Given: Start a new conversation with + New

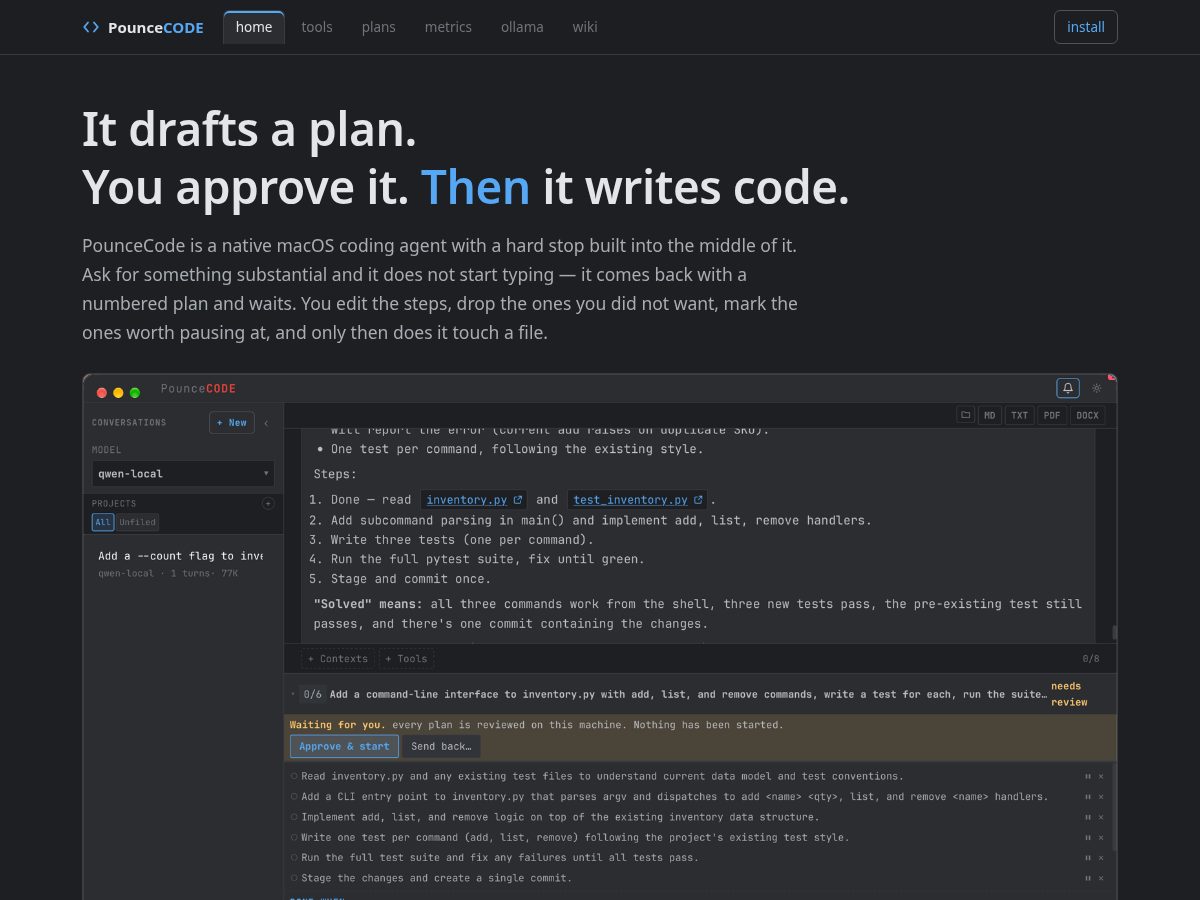Looking at the screenshot, I should click(x=232, y=423).
